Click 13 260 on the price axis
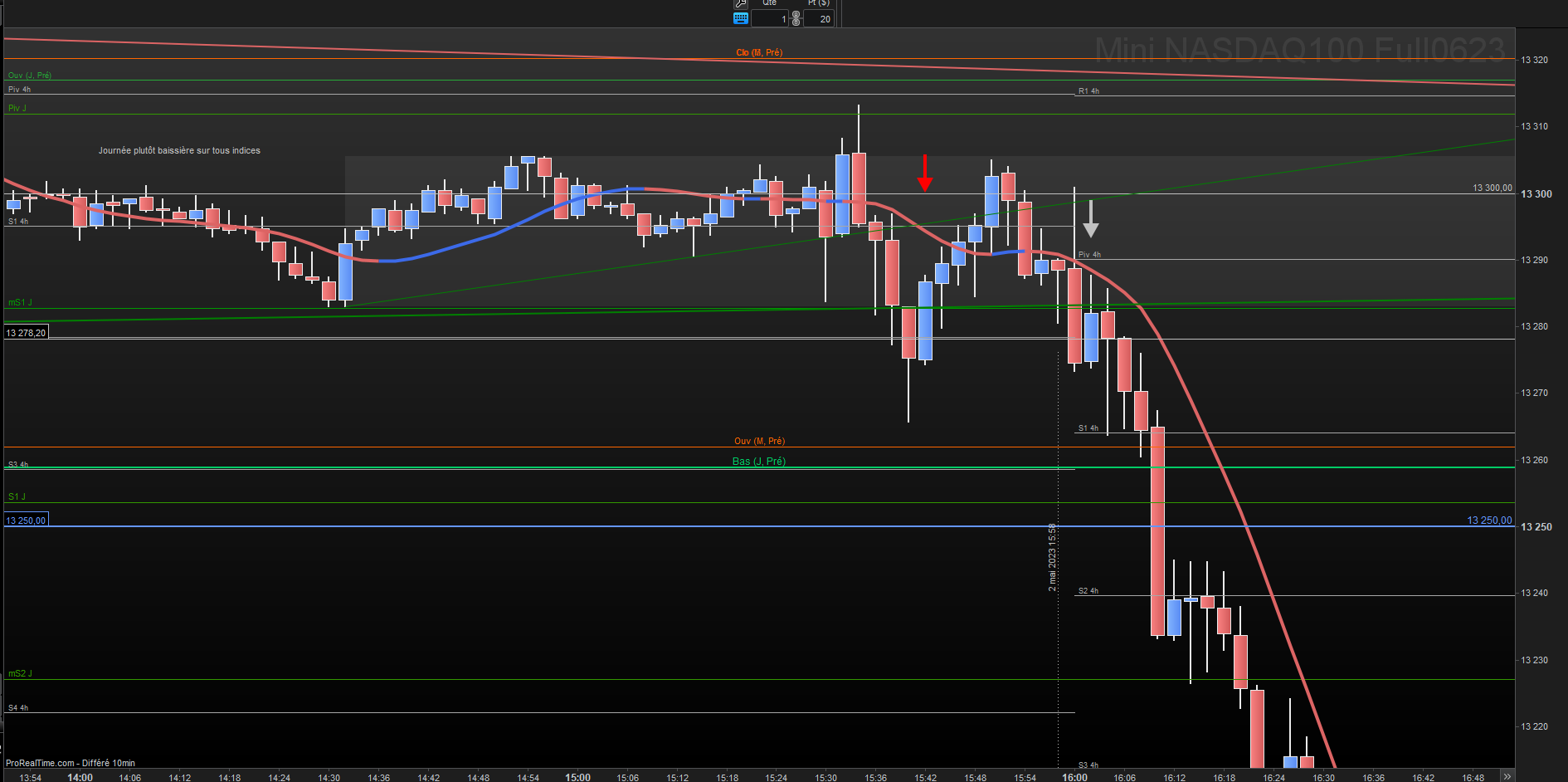 (1534, 460)
